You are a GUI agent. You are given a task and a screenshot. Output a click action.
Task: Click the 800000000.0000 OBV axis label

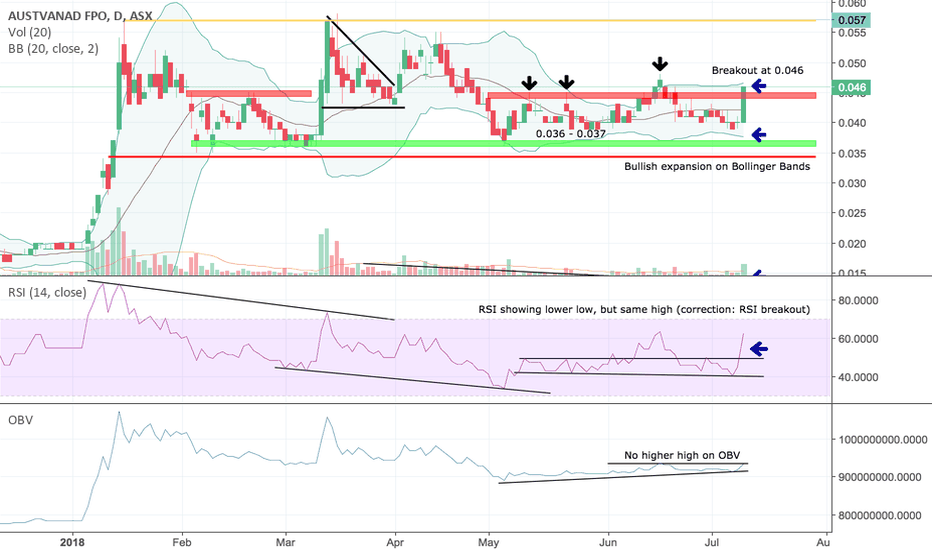coord(882,516)
